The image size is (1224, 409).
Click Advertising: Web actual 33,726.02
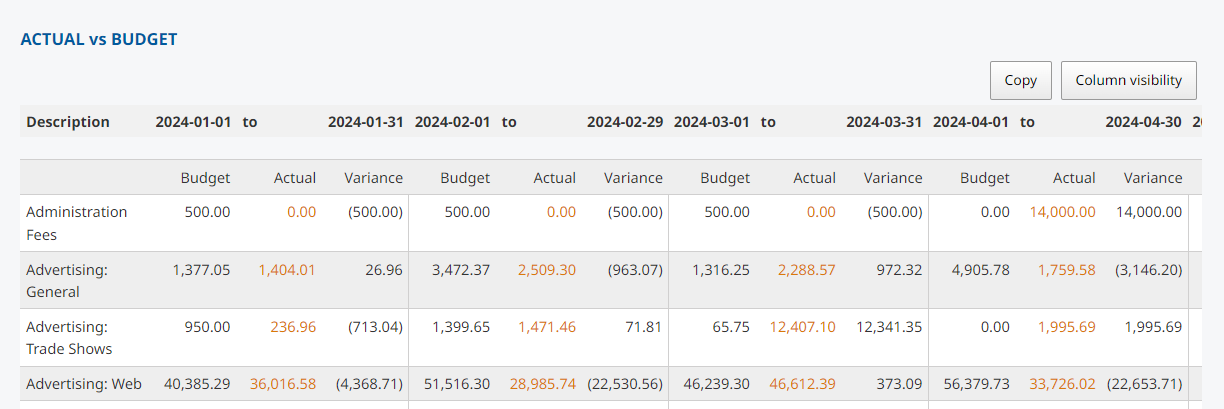click(x=1062, y=384)
